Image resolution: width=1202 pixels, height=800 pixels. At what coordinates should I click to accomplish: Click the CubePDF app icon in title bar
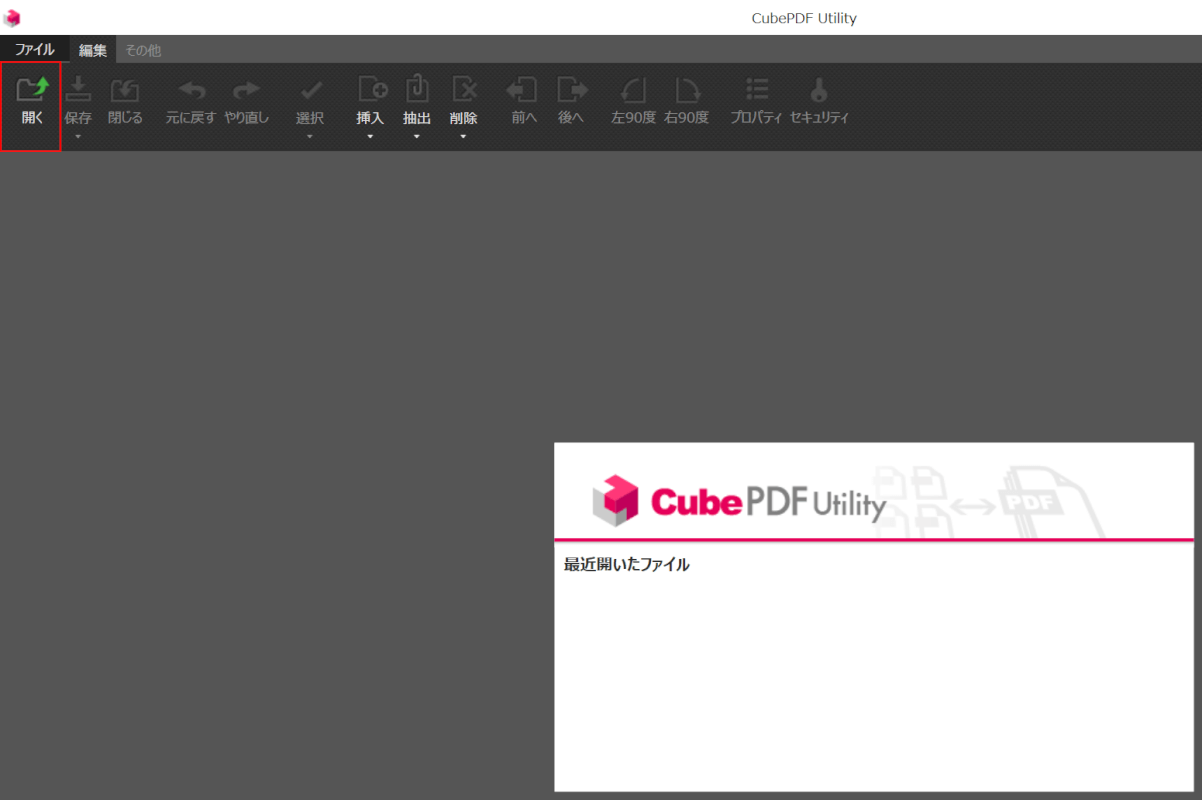(12, 17)
